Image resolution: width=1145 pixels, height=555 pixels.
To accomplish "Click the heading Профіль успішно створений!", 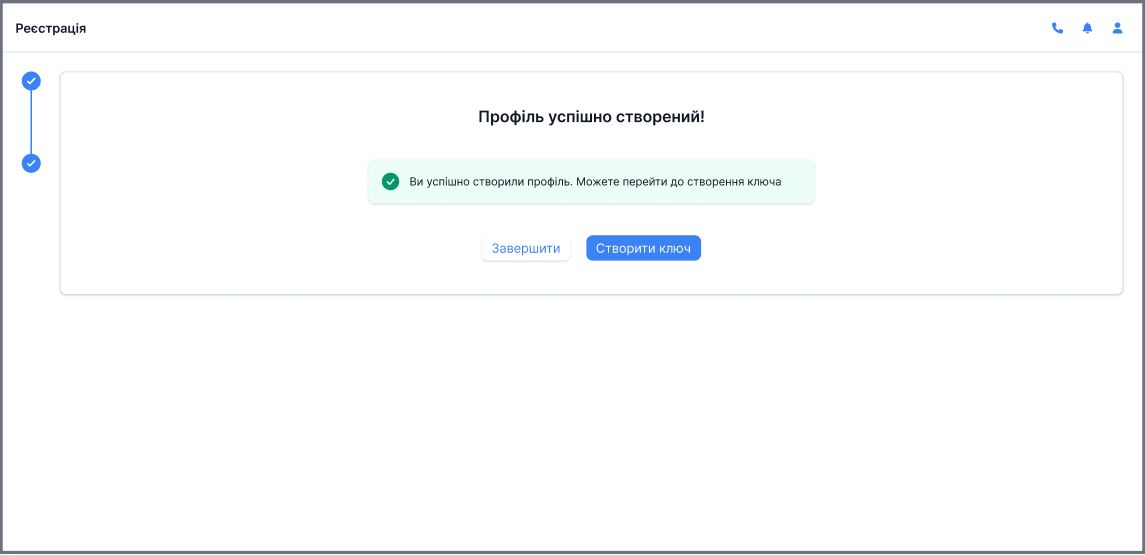I will point(591,117).
